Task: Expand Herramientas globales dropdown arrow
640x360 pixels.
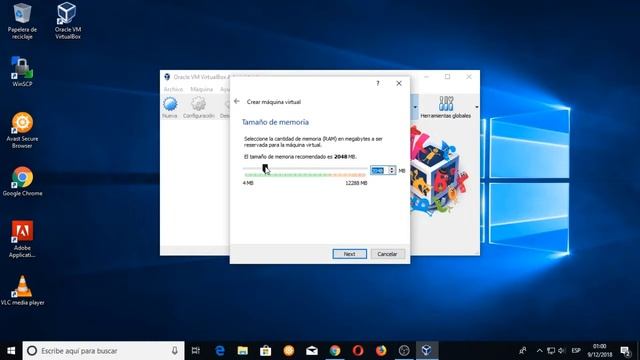Action: point(476,107)
